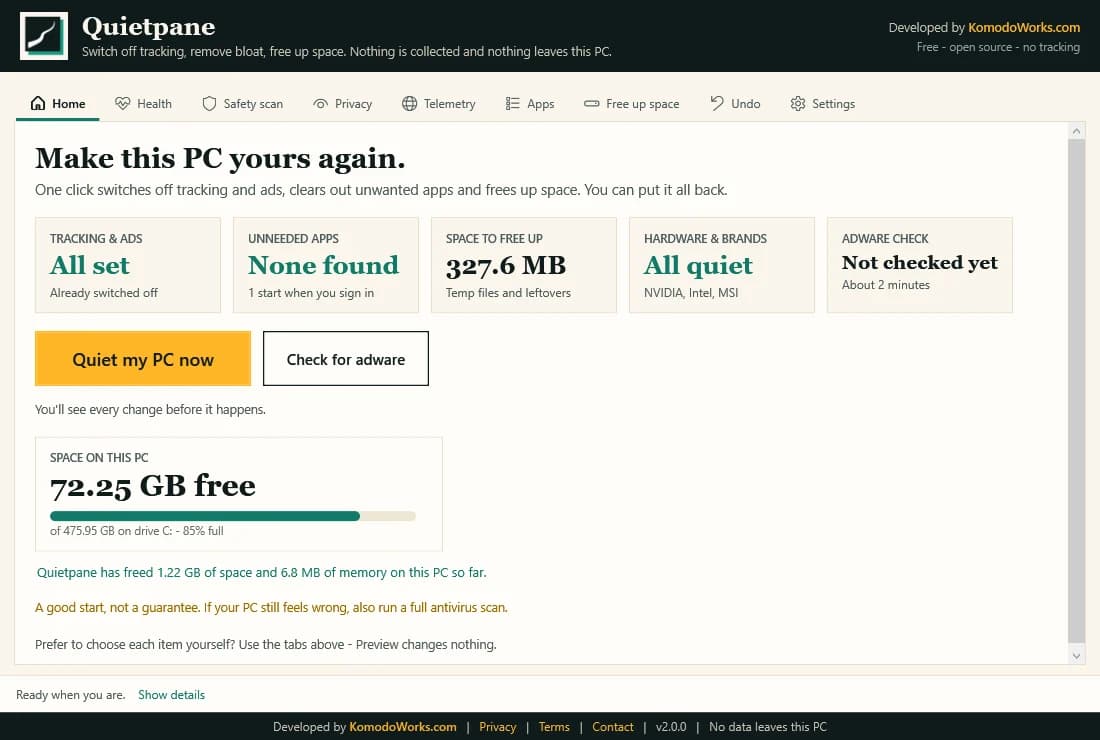
Task: Click the Quietpane logo icon
Action: pyautogui.click(x=43, y=36)
